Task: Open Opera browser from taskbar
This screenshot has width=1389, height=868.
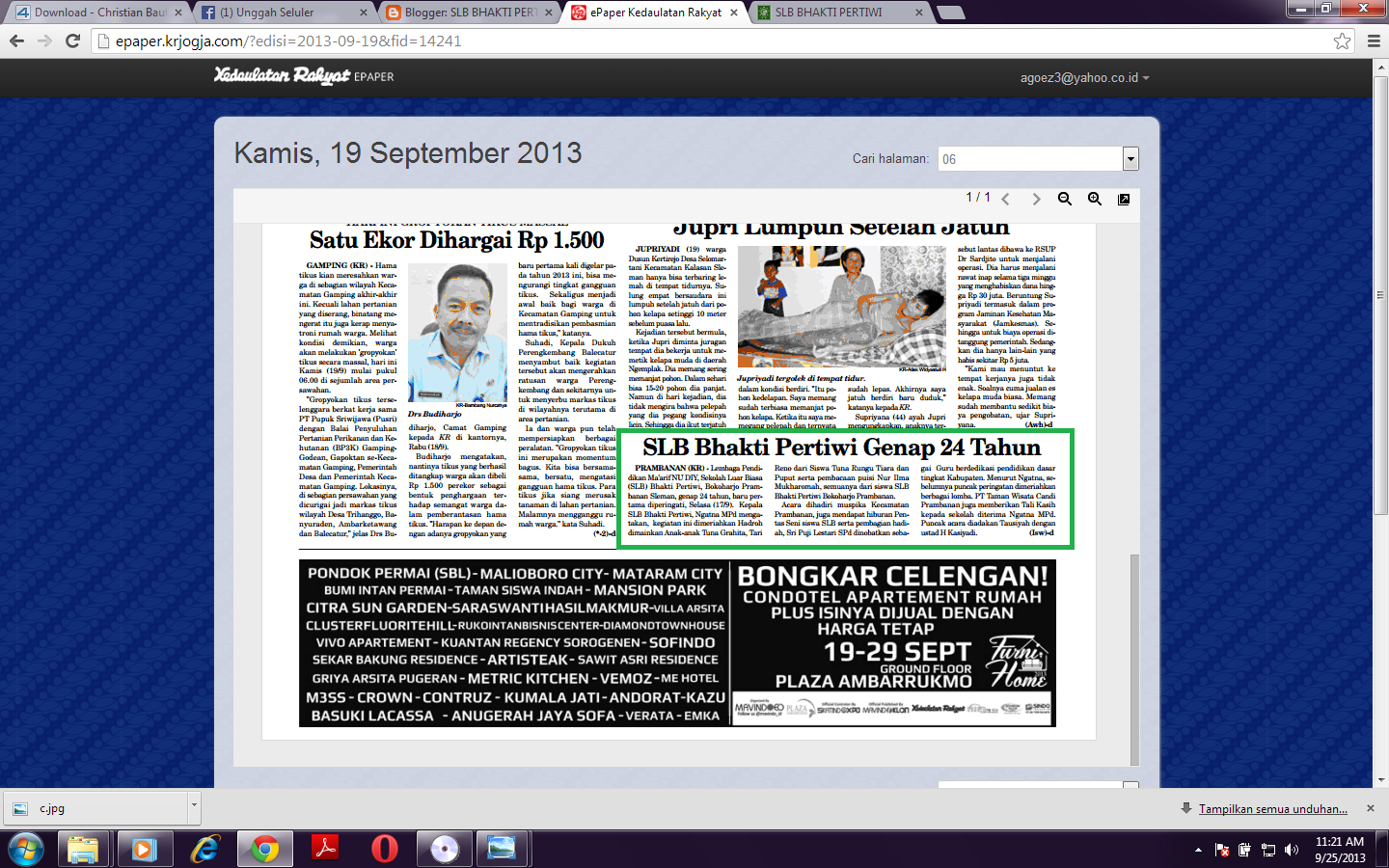Action: pos(384,849)
